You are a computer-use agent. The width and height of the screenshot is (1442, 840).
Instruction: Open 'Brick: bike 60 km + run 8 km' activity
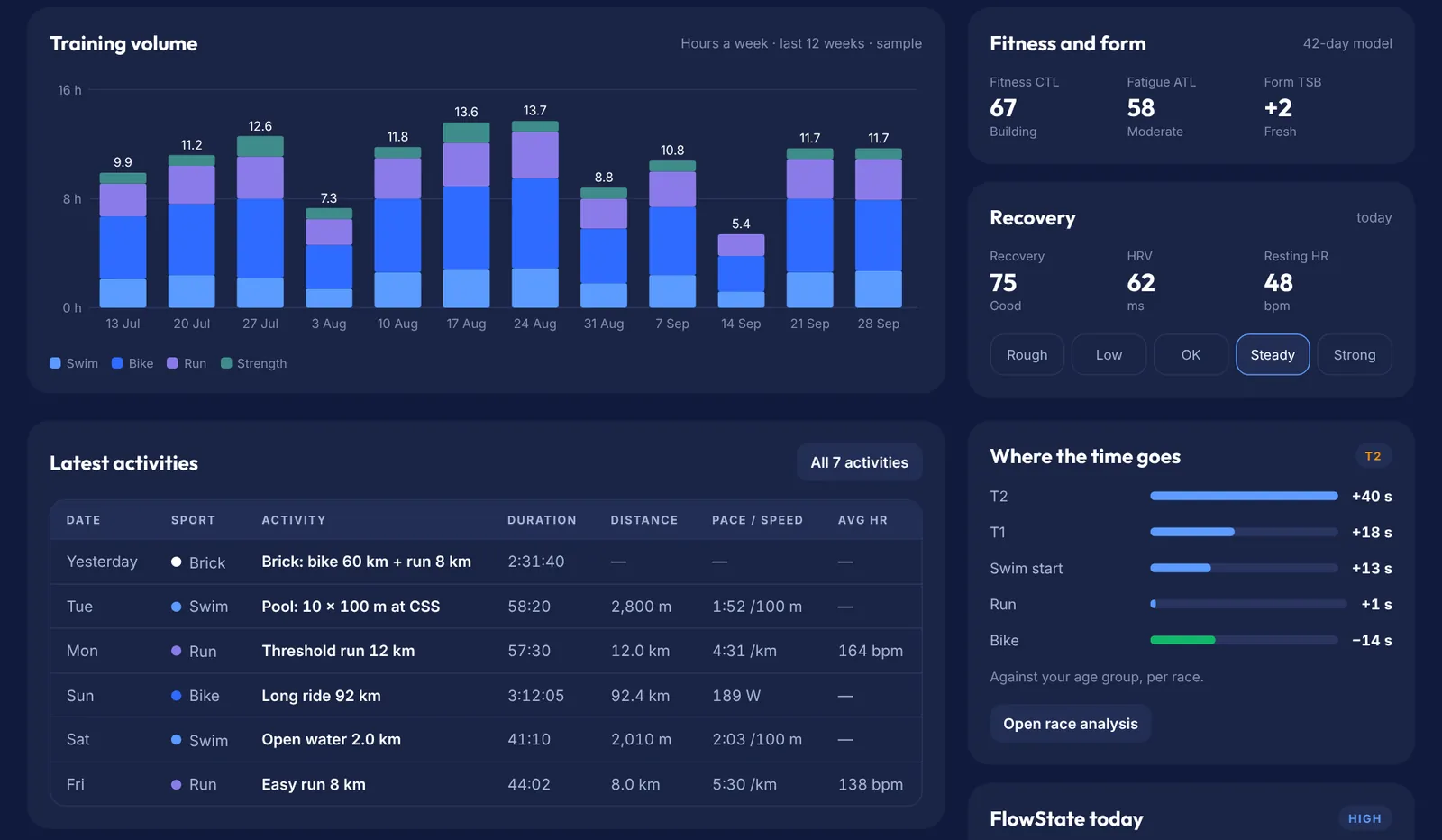coord(366,562)
